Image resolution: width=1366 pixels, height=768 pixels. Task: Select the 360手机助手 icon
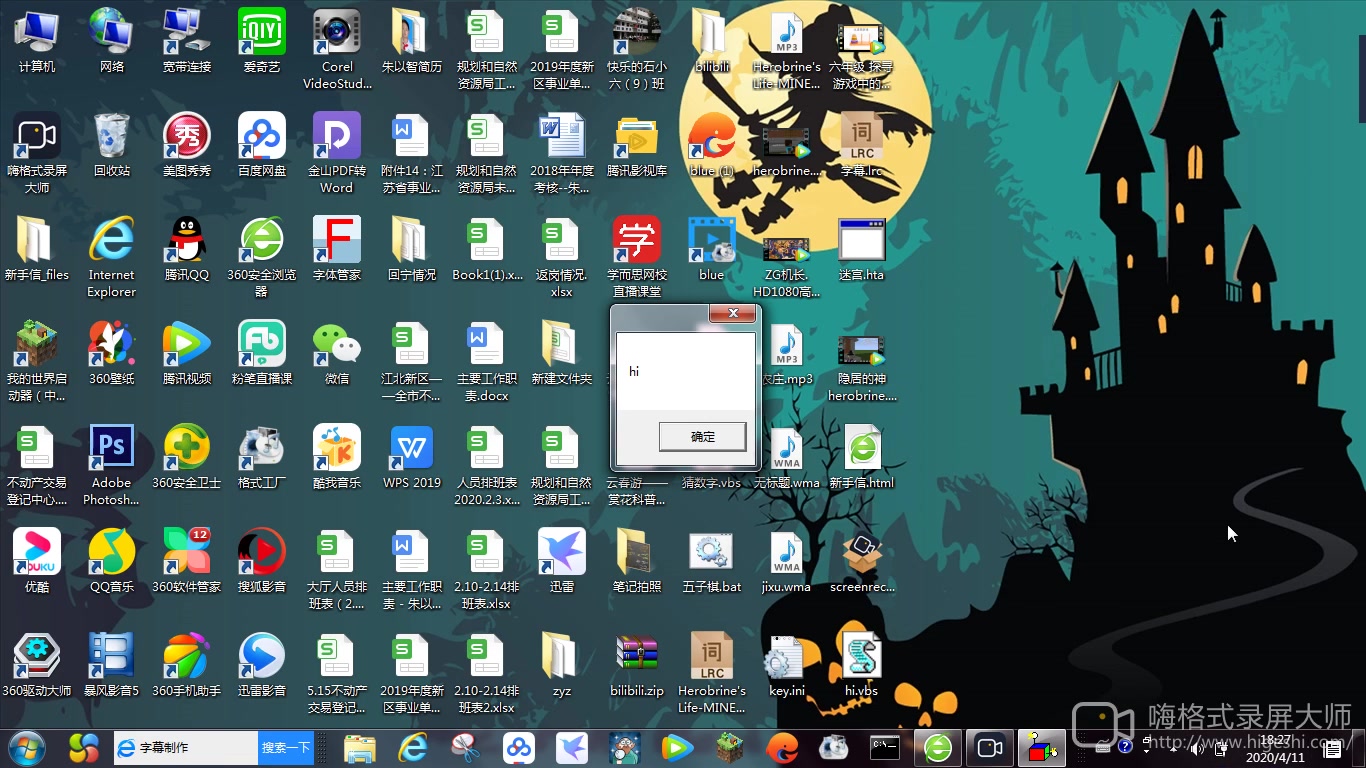(187, 665)
